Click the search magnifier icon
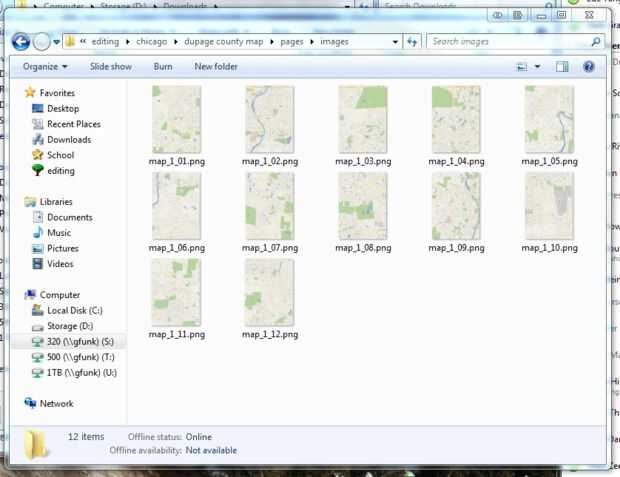Screen dimensions: 620x477 click(x=596, y=42)
